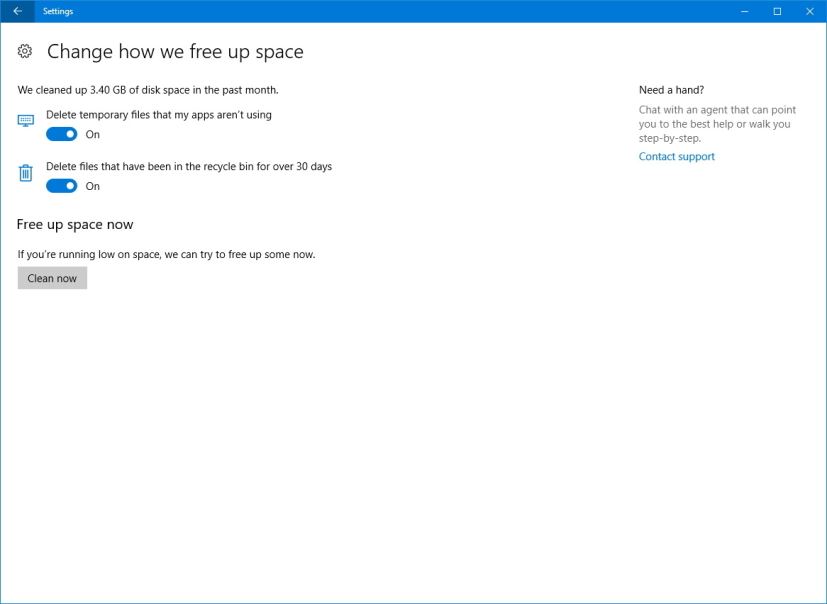Screen dimensions: 827x604
Task: Turn off the 30-day recycle bin cleanup toggle
Action: click(63, 186)
